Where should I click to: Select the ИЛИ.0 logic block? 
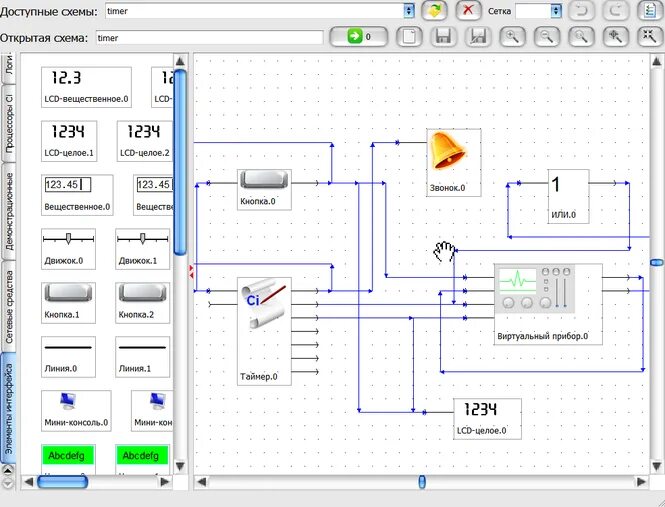[568, 196]
